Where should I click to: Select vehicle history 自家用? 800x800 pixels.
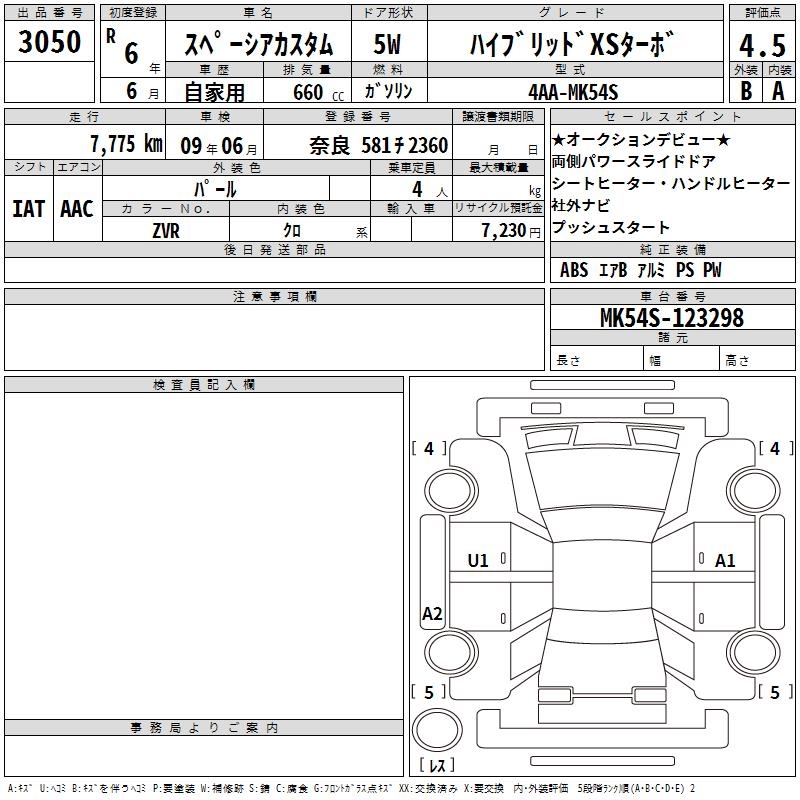click(x=214, y=92)
